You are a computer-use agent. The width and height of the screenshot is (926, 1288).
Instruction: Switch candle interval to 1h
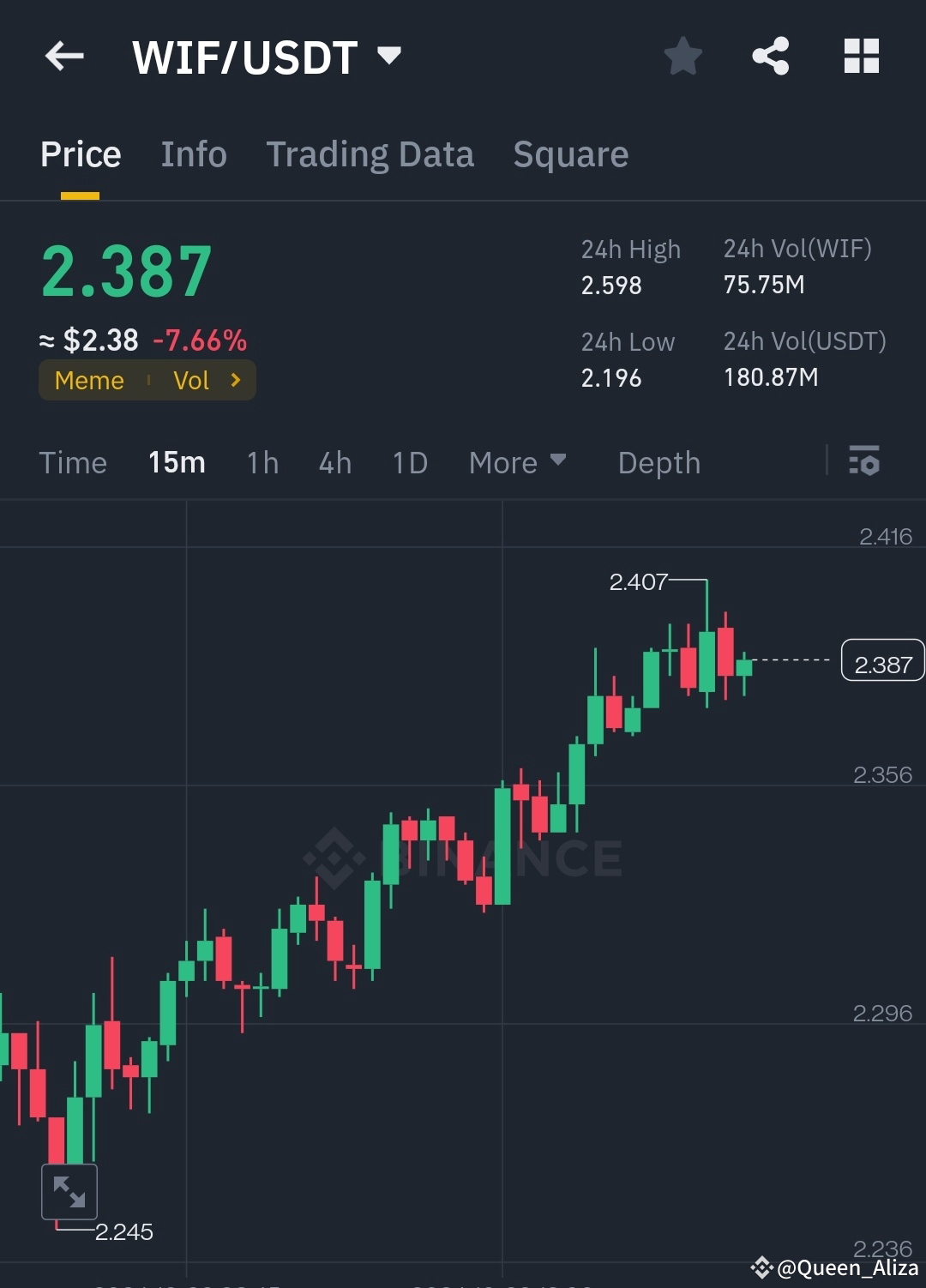262,462
